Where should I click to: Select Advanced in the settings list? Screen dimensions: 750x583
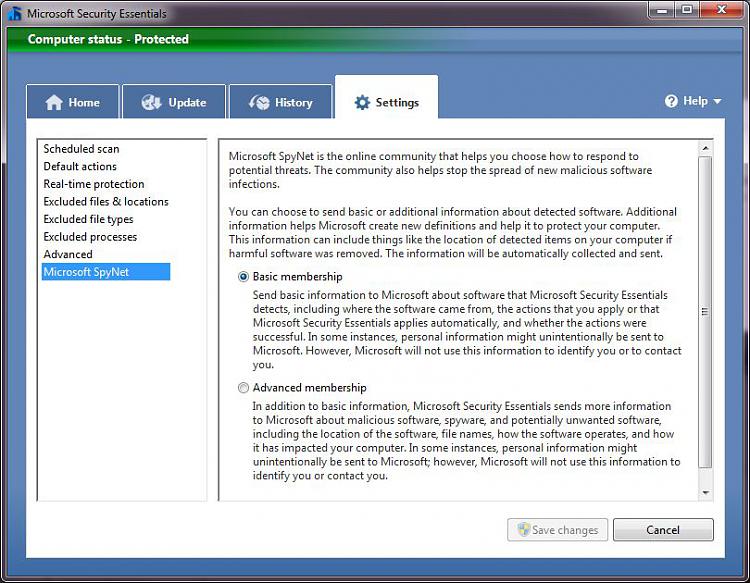(68, 254)
